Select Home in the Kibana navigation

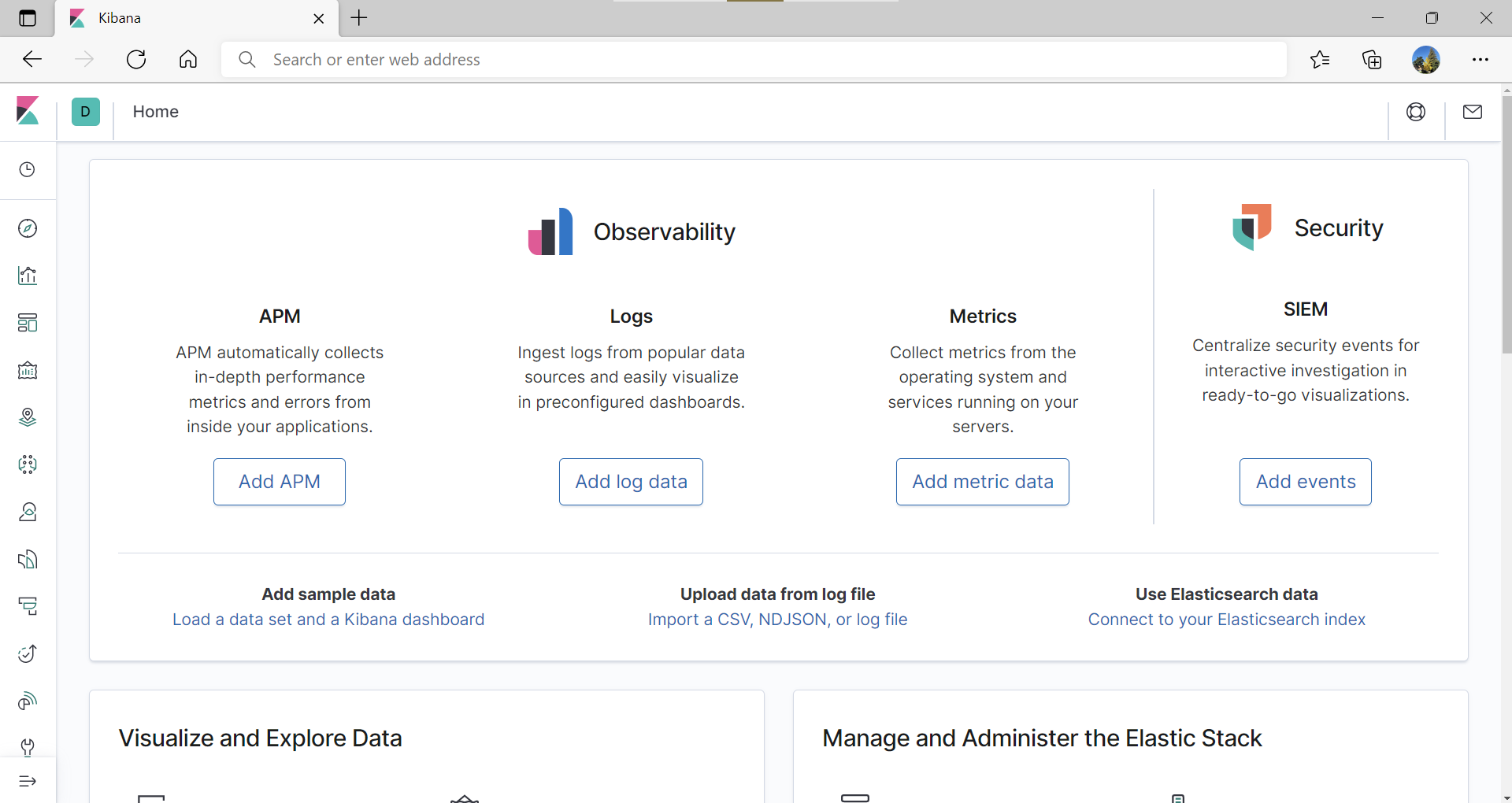[156, 111]
